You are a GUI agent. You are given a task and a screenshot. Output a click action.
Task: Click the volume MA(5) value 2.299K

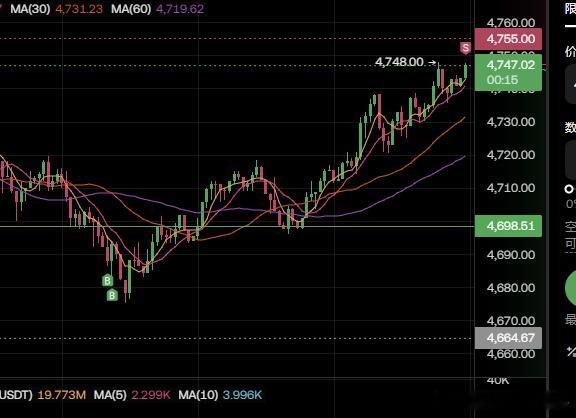point(151,395)
